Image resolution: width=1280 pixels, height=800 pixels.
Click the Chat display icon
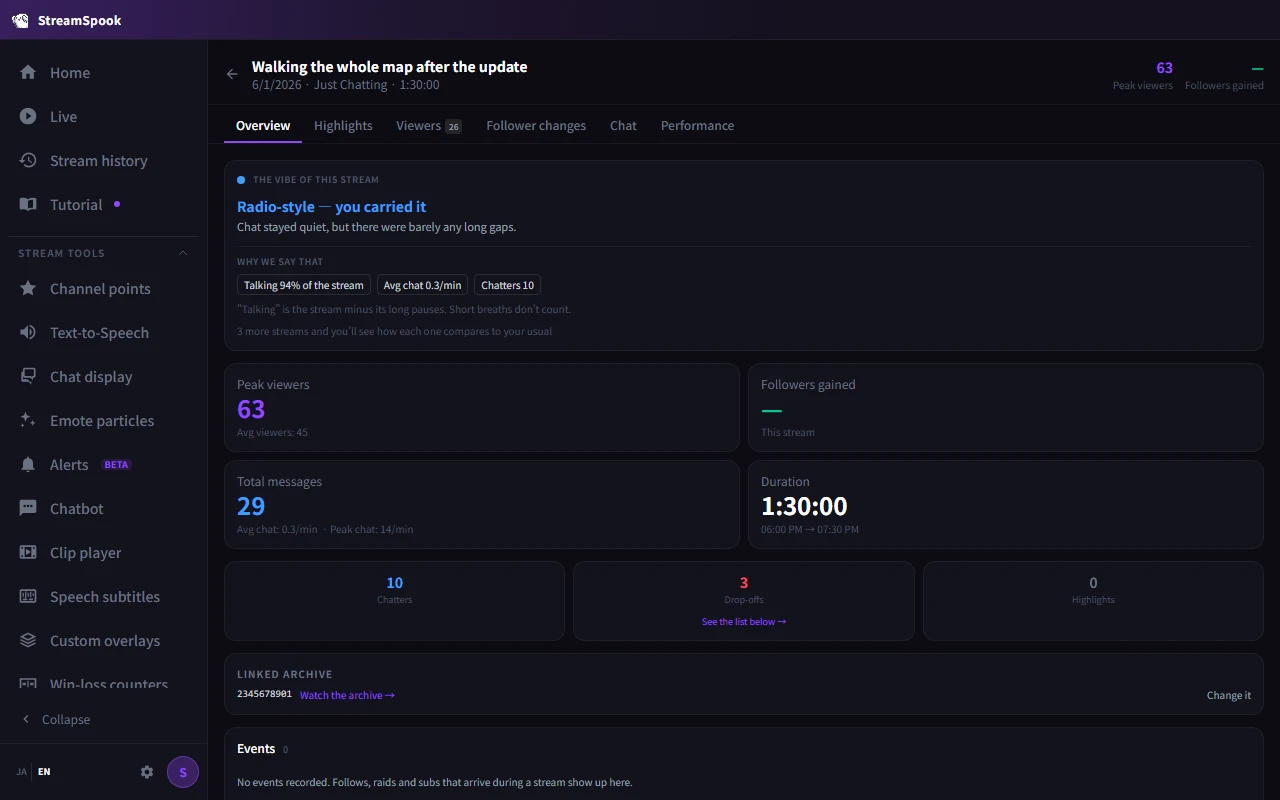[x=28, y=376]
